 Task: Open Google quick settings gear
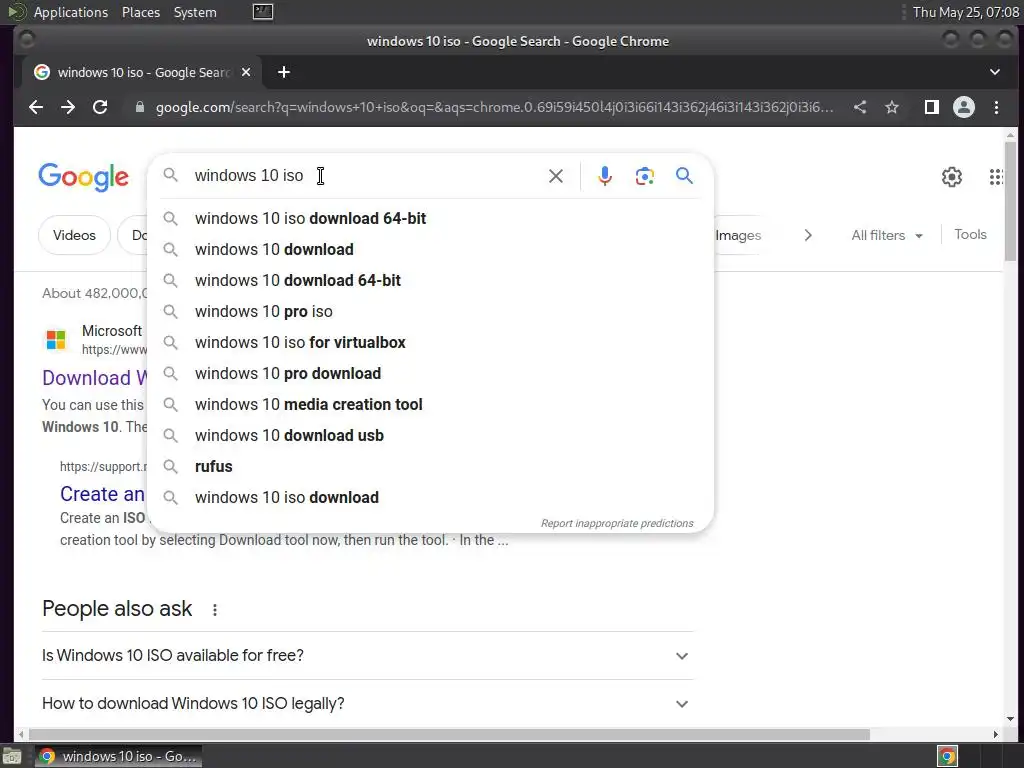point(952,176)
